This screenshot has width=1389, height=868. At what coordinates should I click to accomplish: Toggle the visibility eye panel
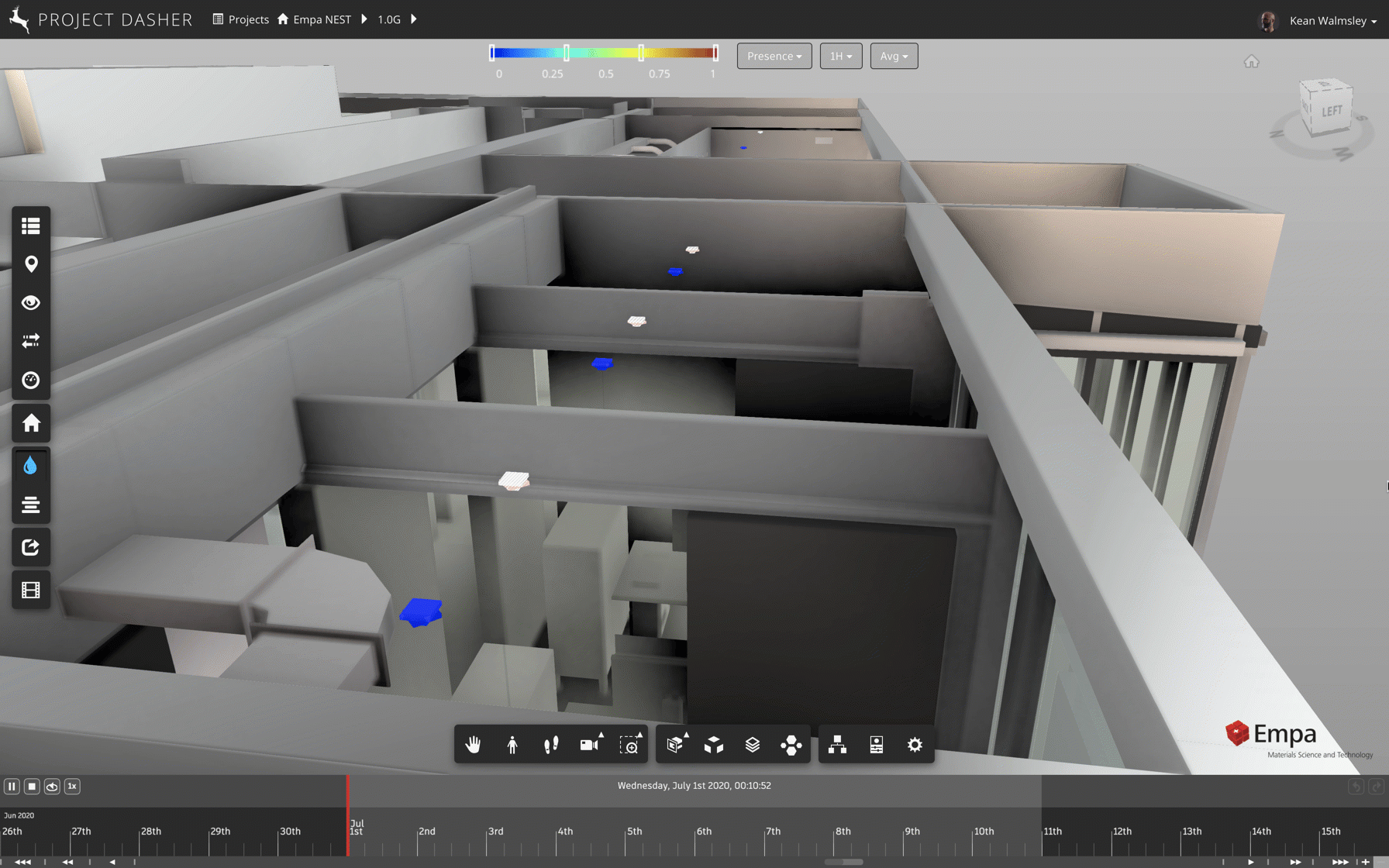coord(31,303)
